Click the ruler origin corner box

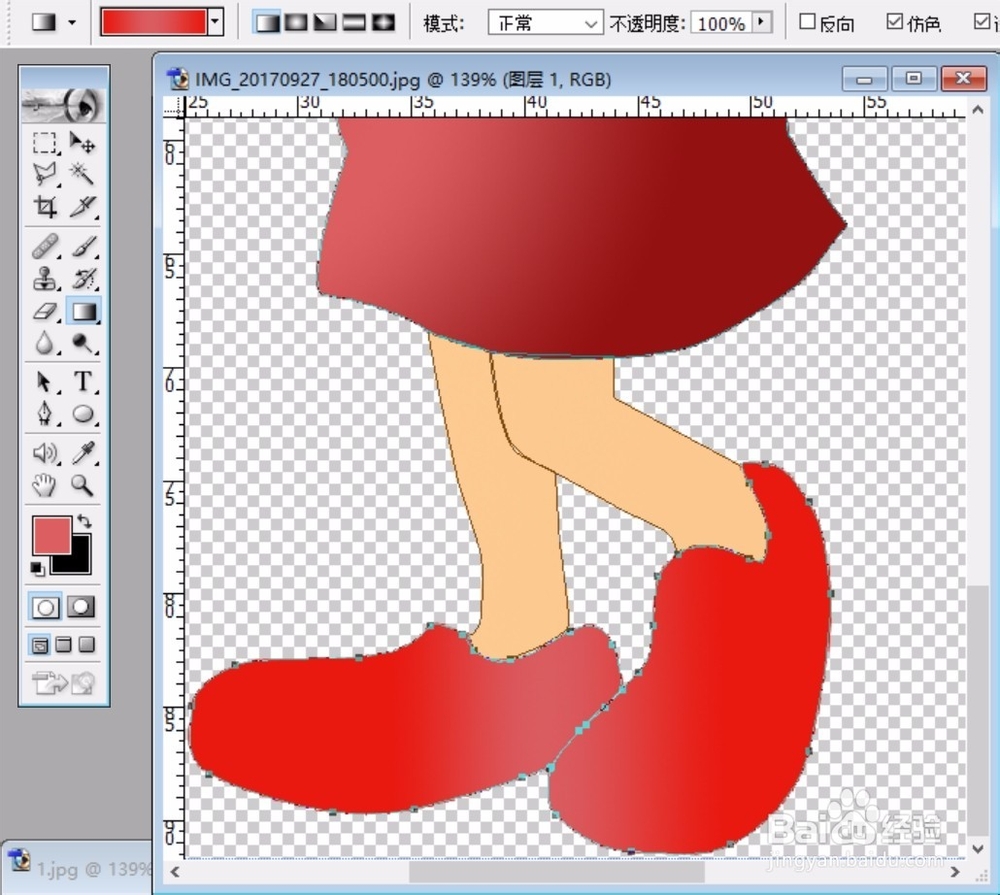tap(173, 108)
